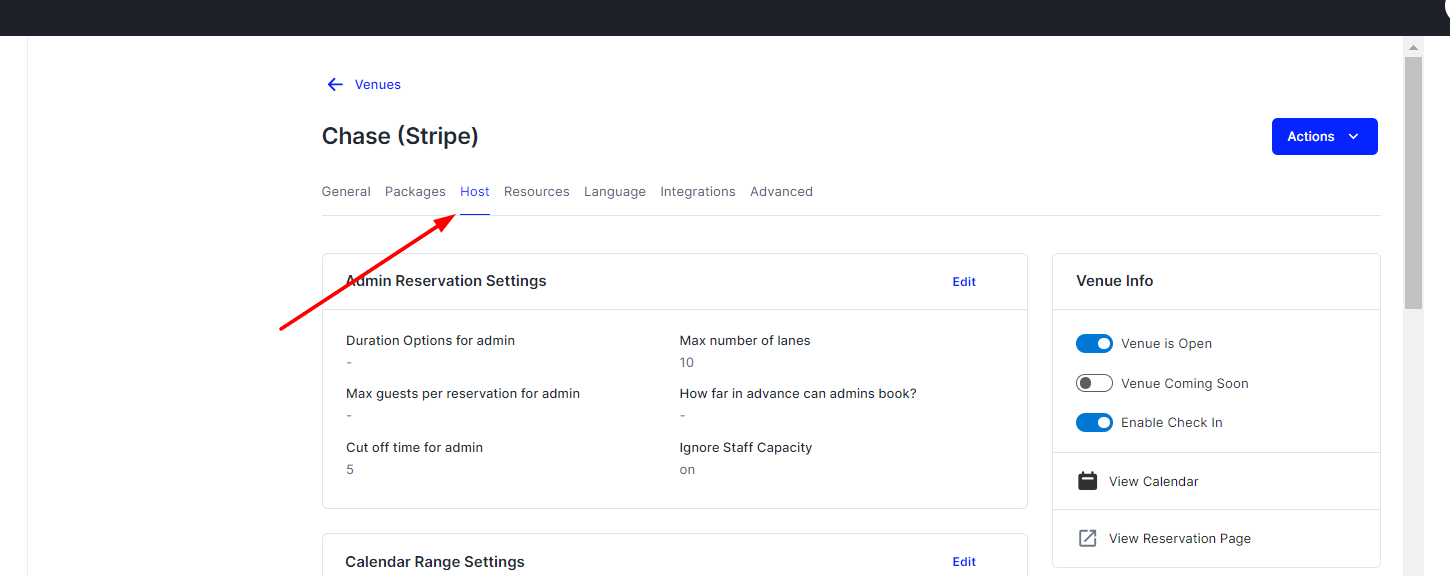The width and height of the screenshot is (1450, 576).
Task: Switch to the General tab
Action: pyautogui.click(x=346, y=192)
